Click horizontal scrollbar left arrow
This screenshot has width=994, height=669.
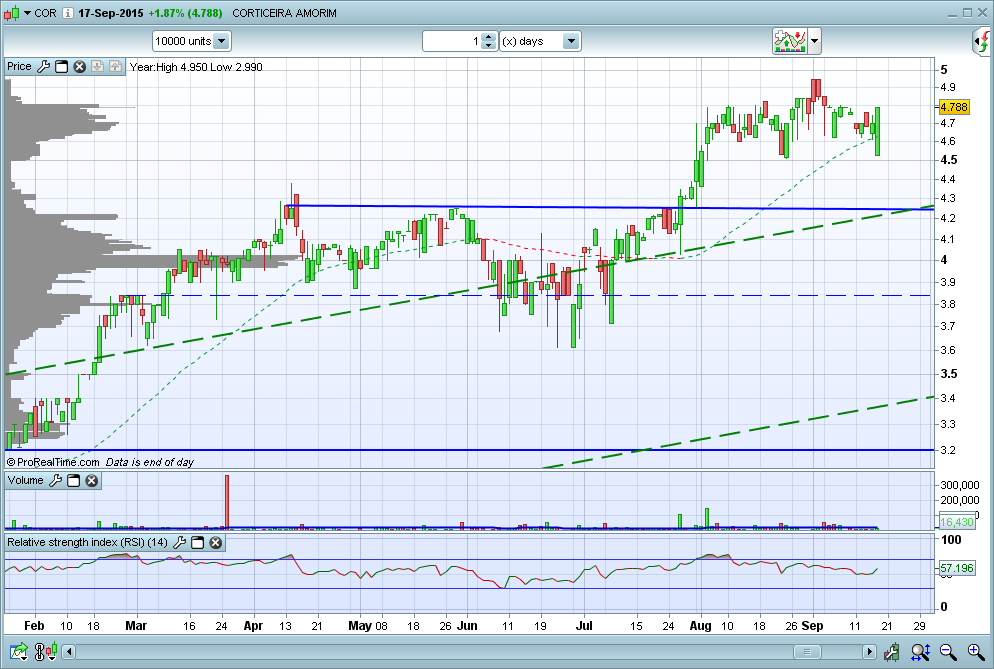pos(69,652)
